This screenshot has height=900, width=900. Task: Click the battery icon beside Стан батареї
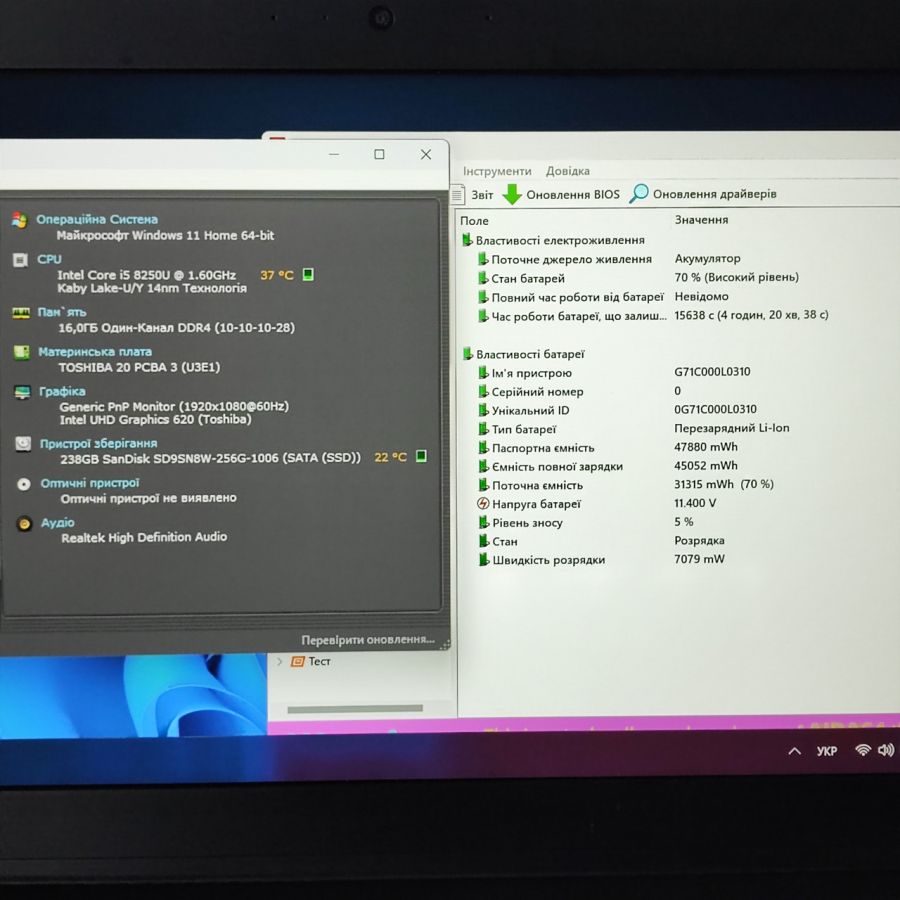coord(483,278)
